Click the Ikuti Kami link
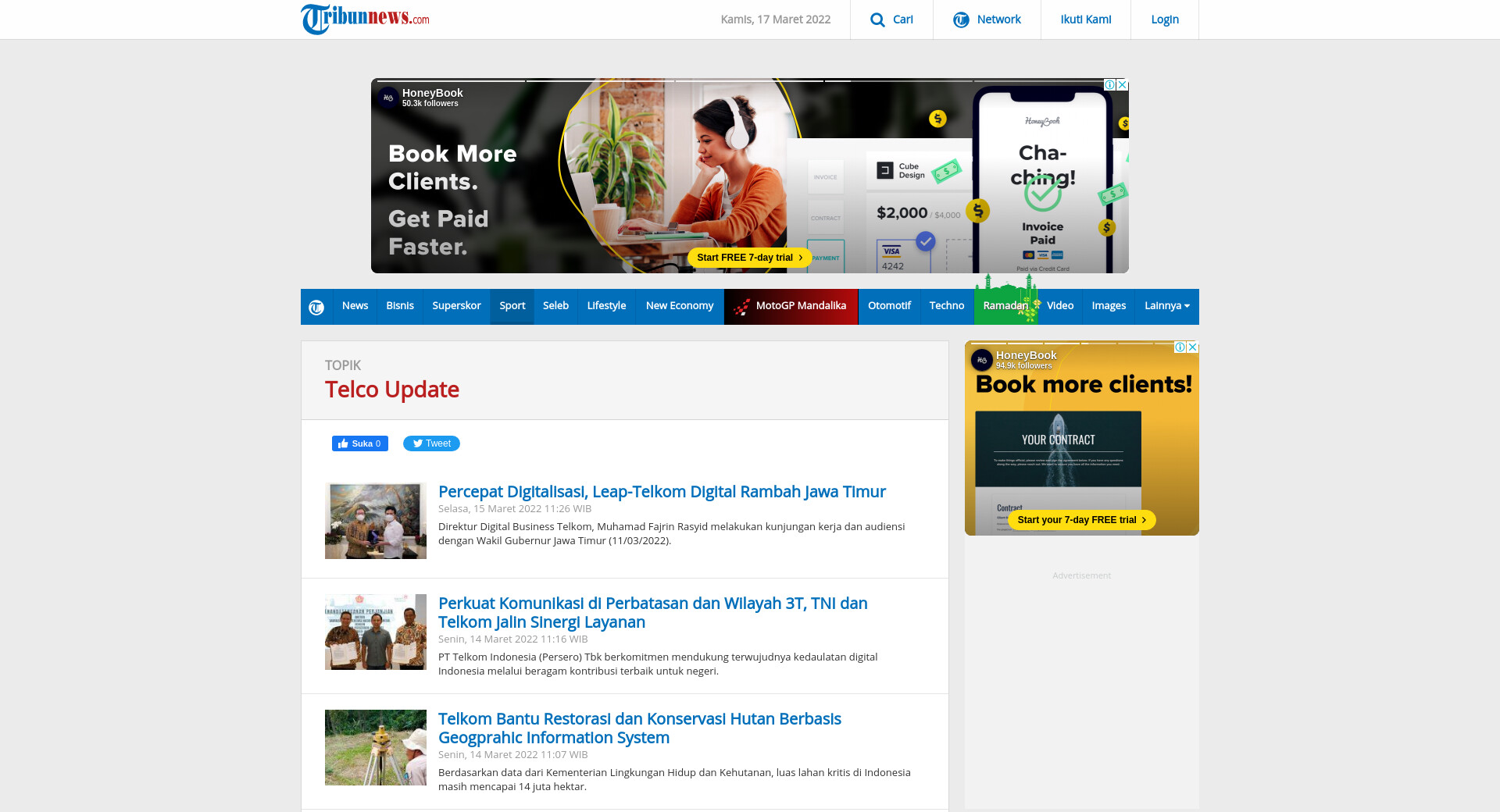The width and height of the screenshot is (1500, 812). tap(1086, 20)
